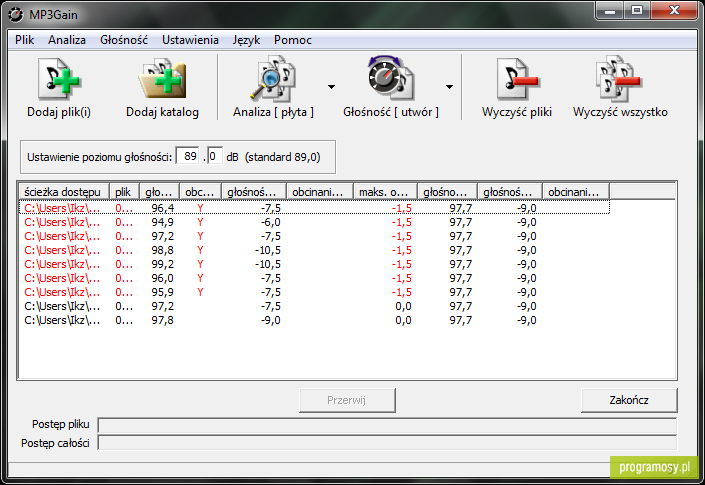Click Wyczyść pliki remove files icon
705x485 pixels.
pyautogui.click(x=517, y=80)
